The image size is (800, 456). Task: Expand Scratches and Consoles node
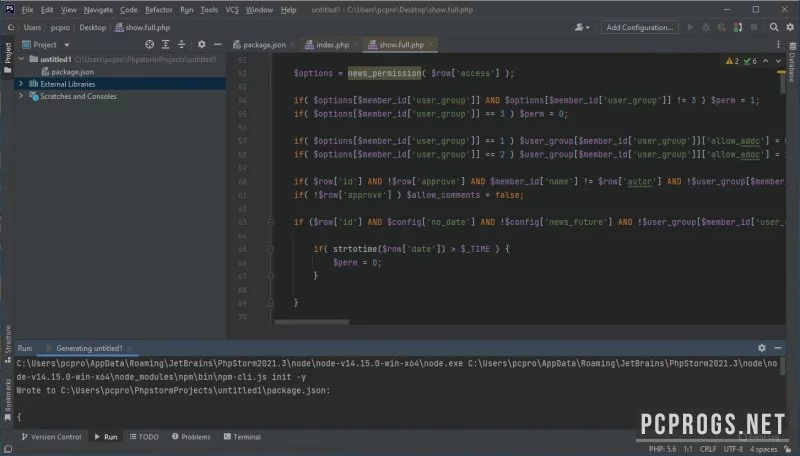pyautogui.click(x=21, y=96)
